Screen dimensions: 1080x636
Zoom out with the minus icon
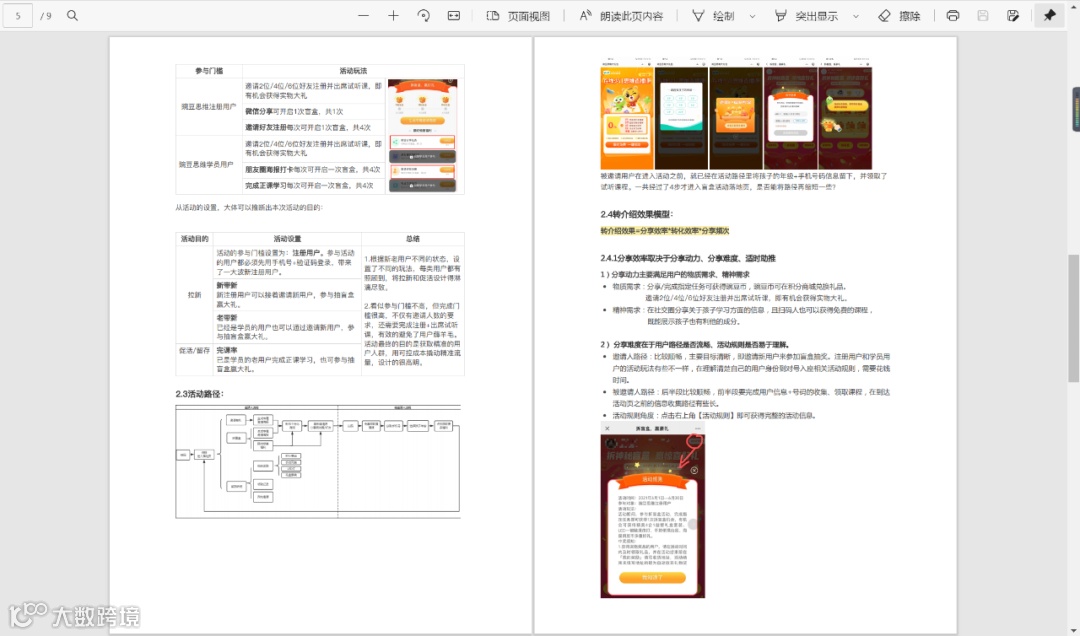[x=363, y=15]
